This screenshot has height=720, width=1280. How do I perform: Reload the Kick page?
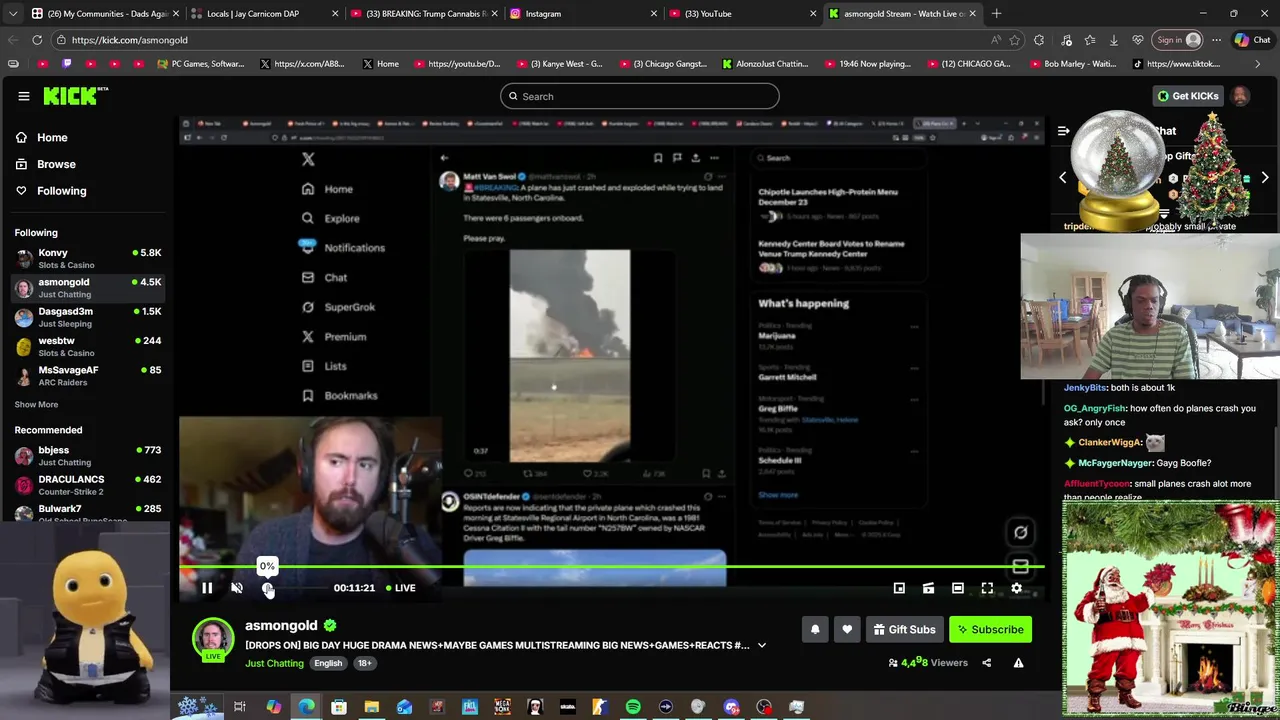37,40
